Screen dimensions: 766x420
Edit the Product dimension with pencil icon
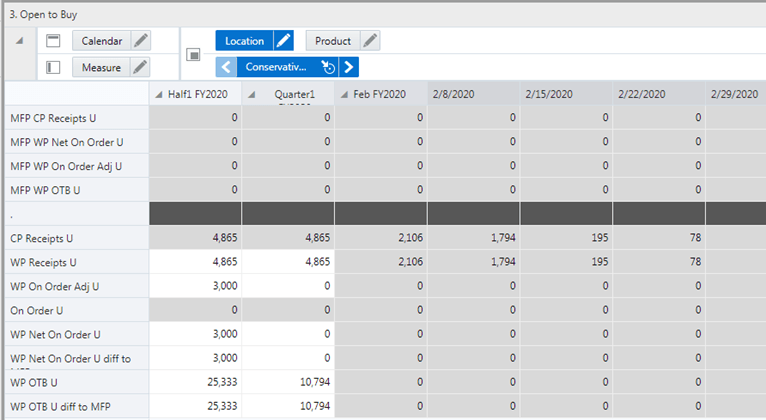[x=370, y=41]
